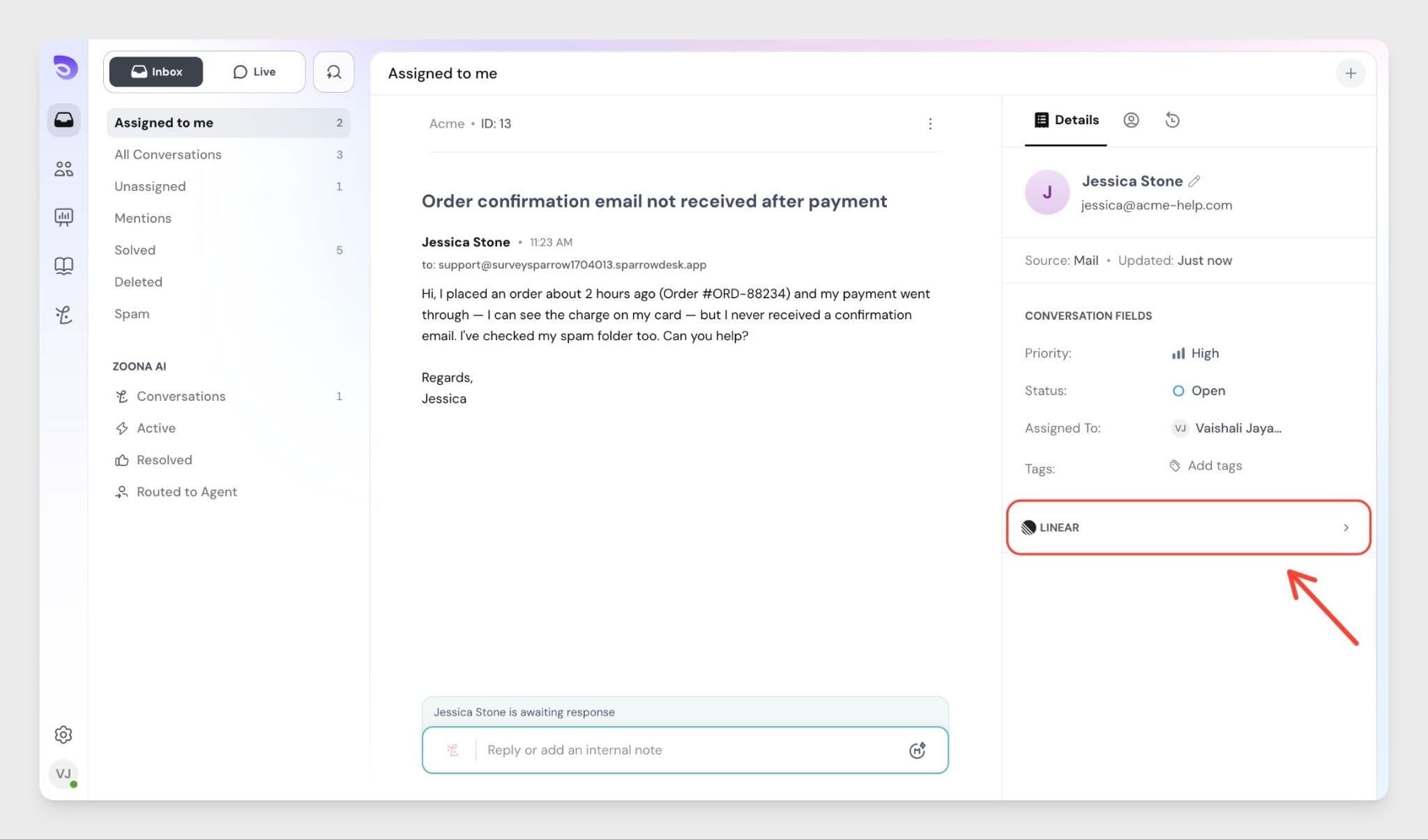The width and height of the screenshot is (1428, 840).
Task: Click the pencil icon beside Jessica Stone
Action: [1194, 181]
